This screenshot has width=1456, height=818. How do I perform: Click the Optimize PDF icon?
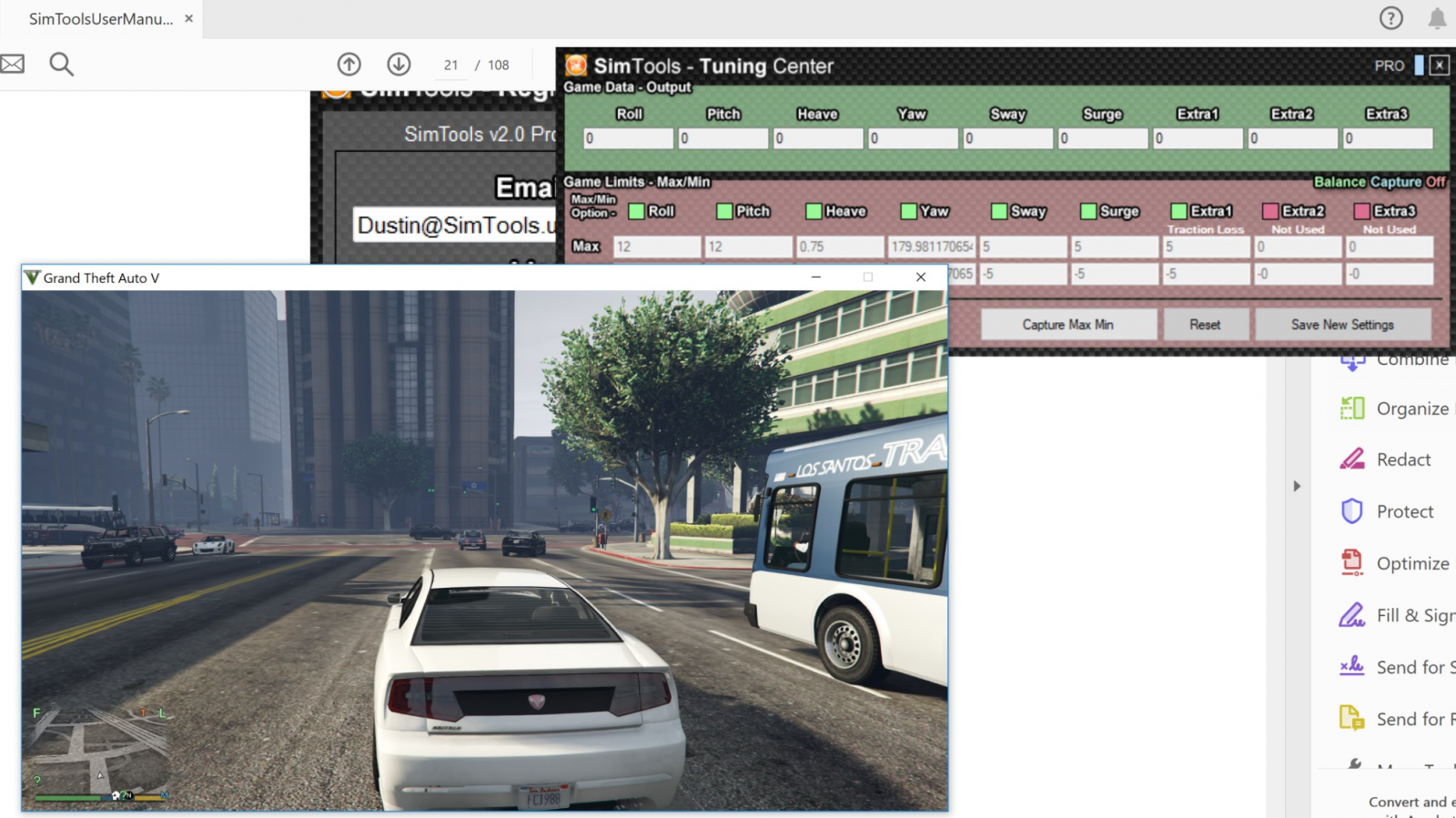click(x=1352, y=562)
